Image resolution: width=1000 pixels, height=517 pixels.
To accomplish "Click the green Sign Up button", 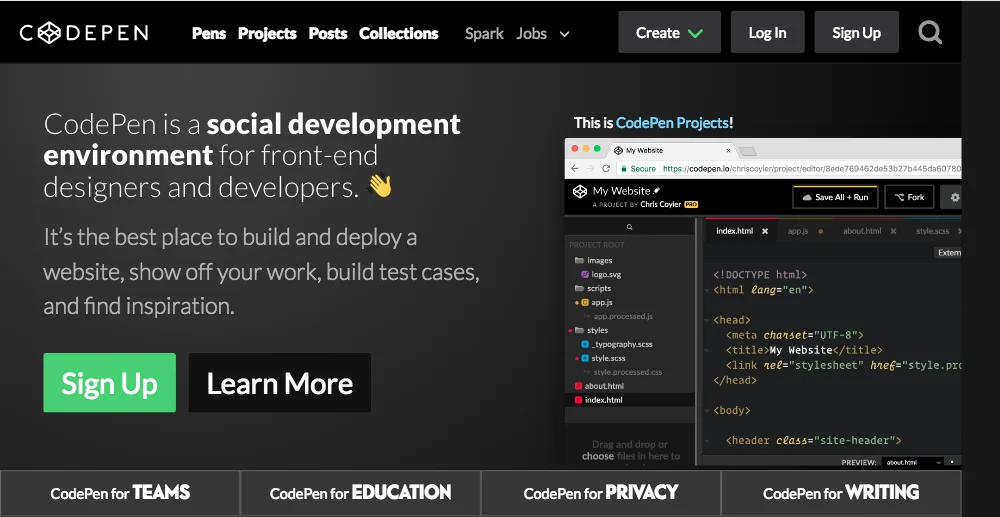I will click(110, 382).
